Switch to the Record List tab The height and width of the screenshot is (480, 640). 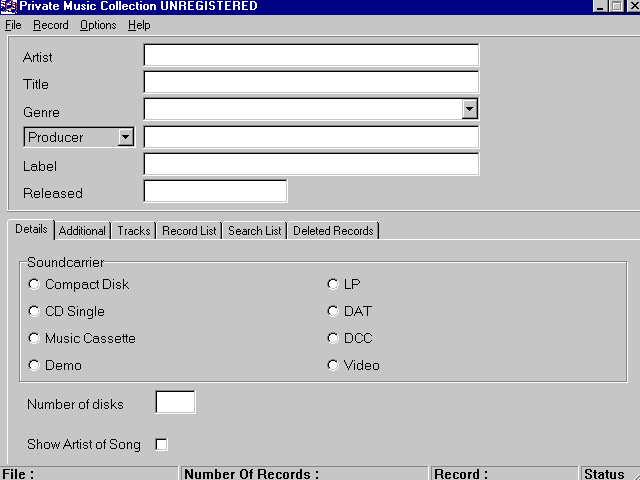(188, 231)
